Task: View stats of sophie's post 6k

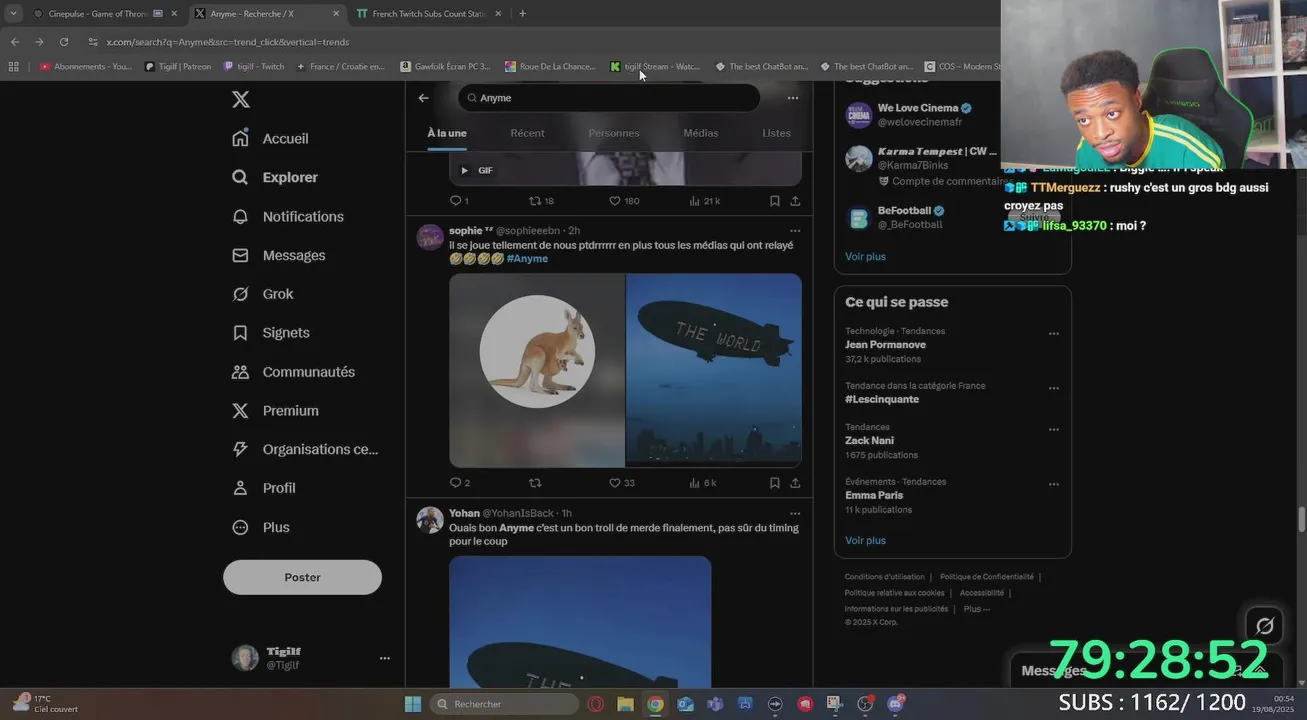Action: click(x=703, y=483)
